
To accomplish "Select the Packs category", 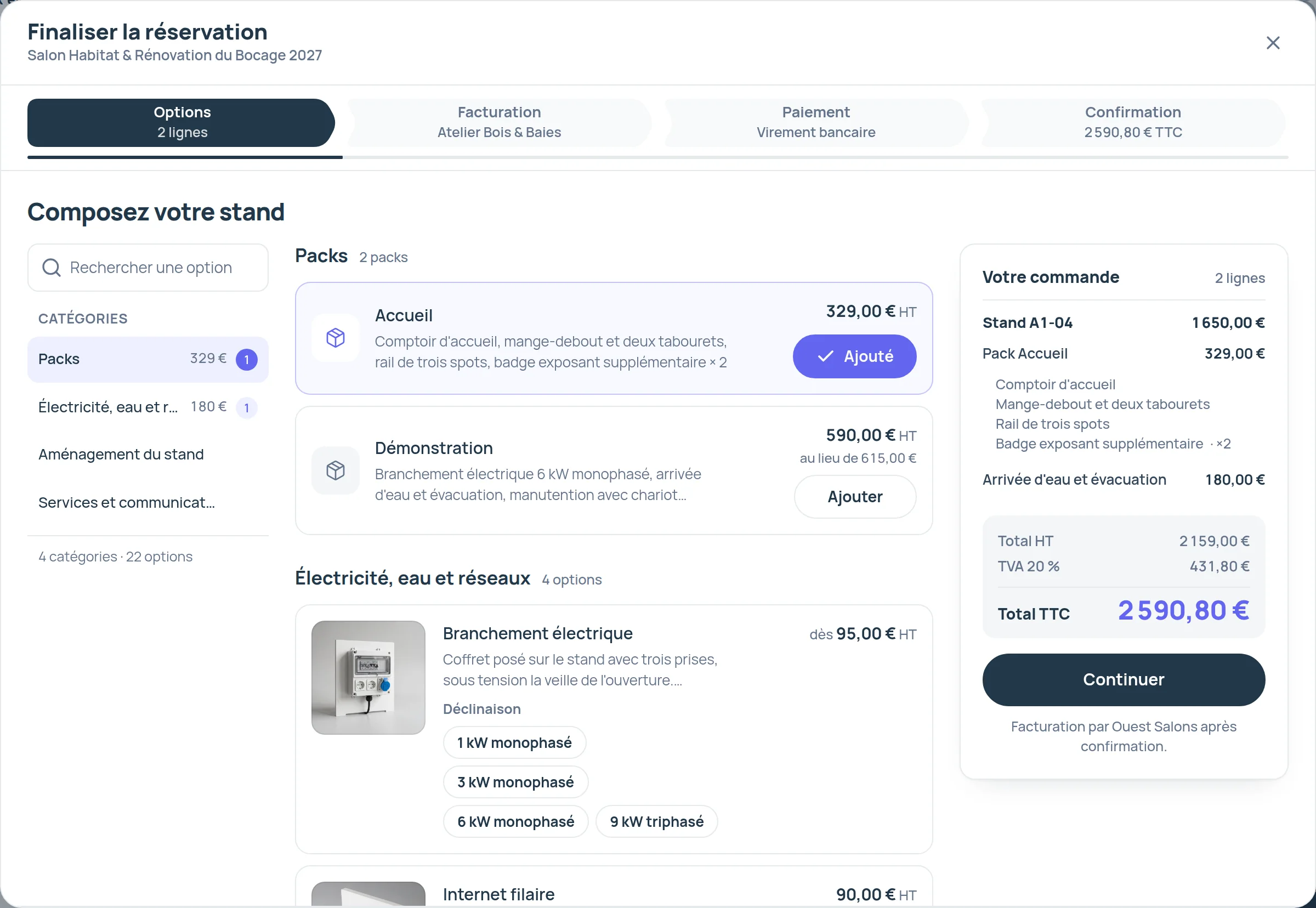I will click(148, 359).
